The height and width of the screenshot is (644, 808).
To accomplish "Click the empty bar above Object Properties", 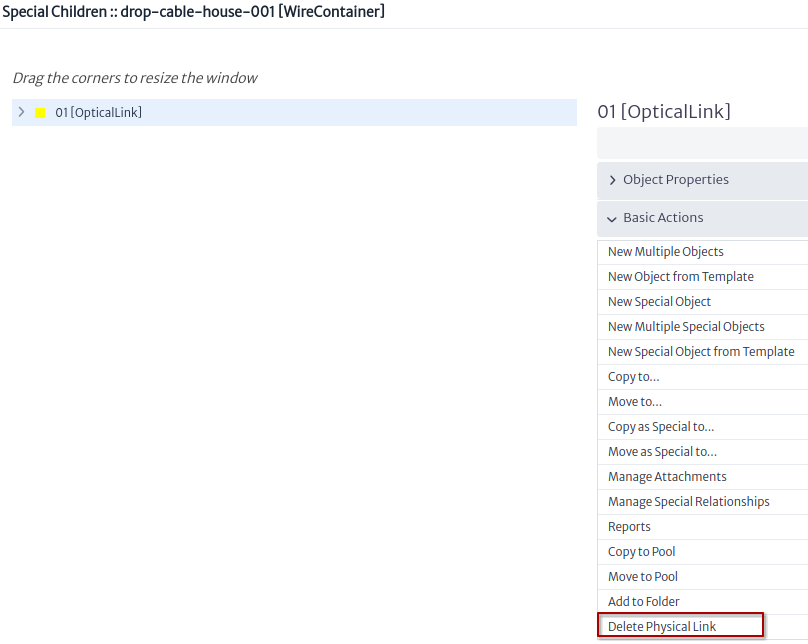I will (x=702, y=143).
